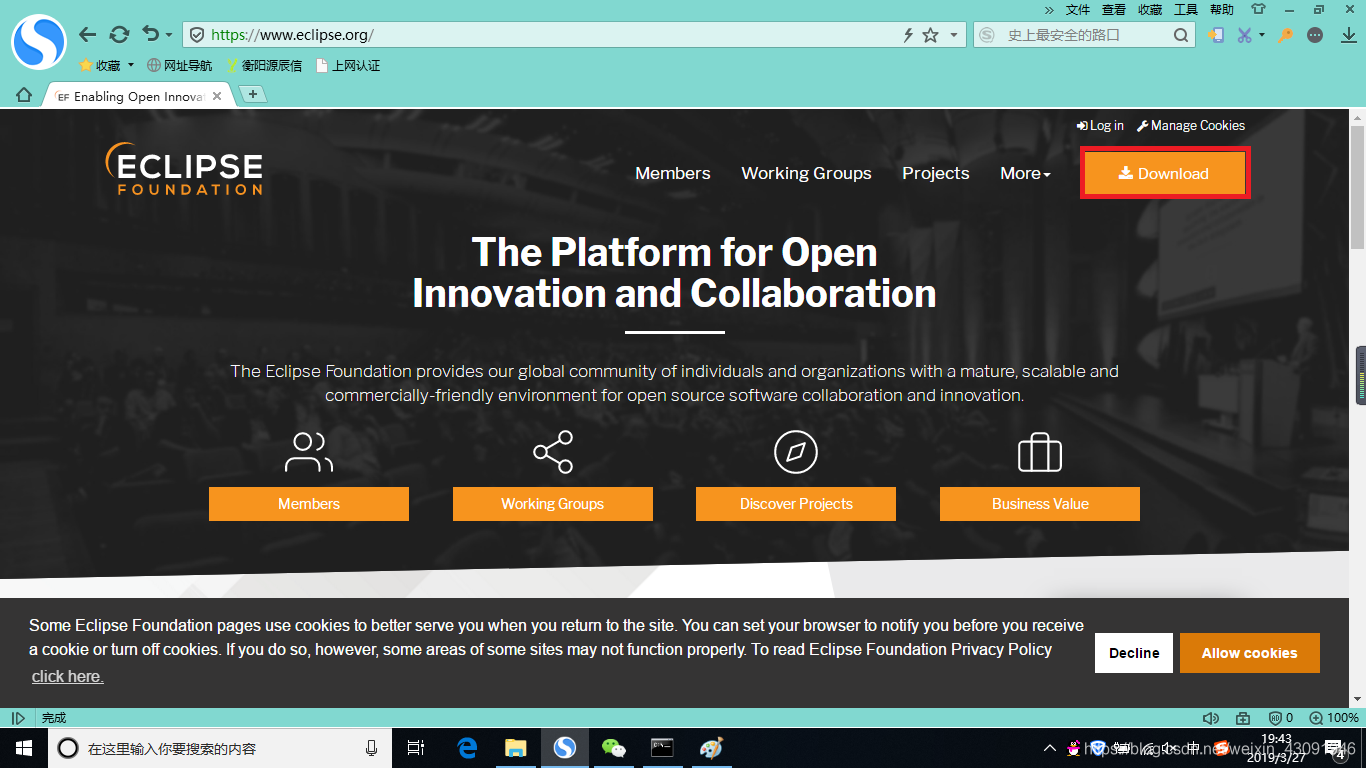Click the key password icon

tap(1286, 35)
